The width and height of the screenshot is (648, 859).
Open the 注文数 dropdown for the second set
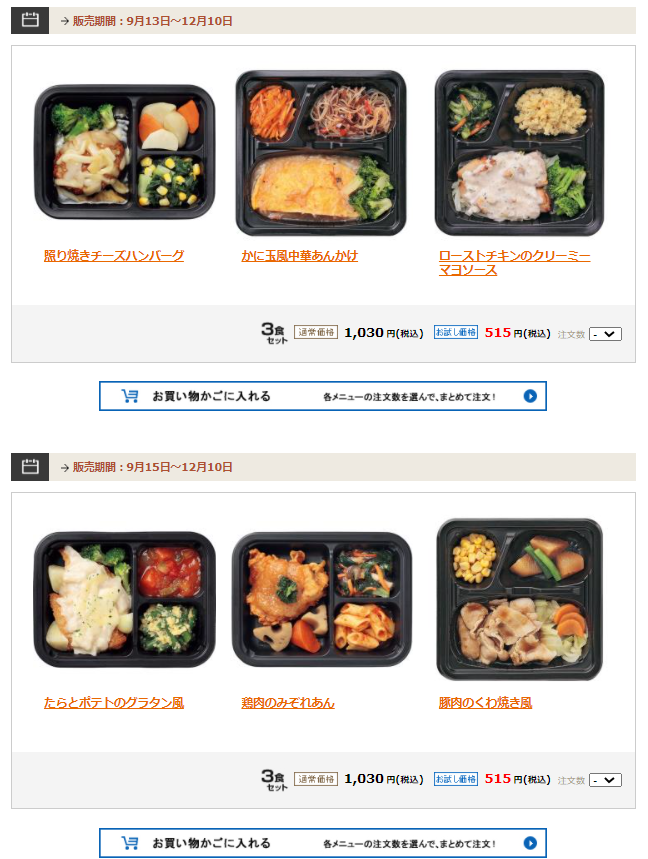click(605, 780)
